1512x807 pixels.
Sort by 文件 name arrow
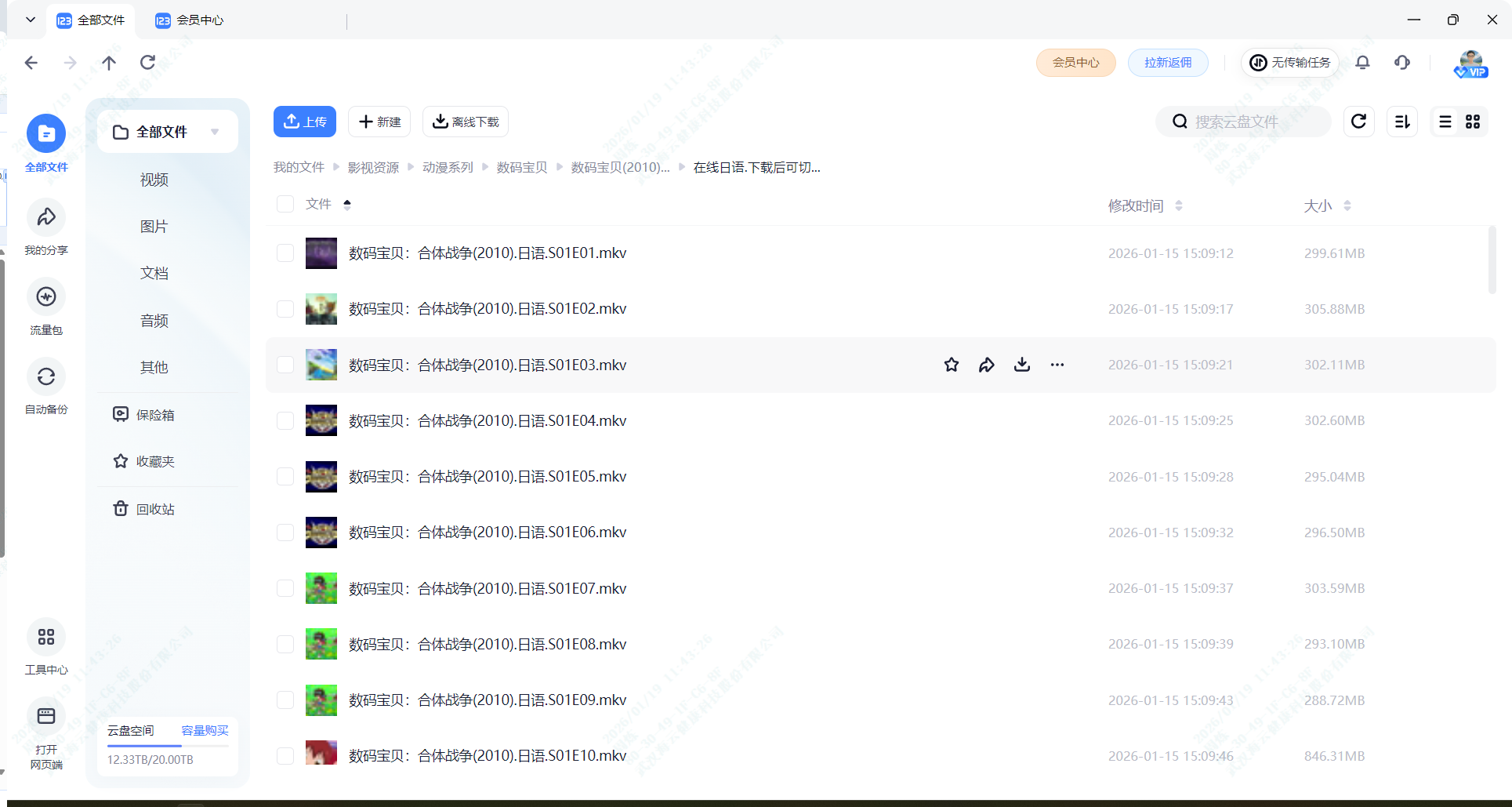click(347, 205)
